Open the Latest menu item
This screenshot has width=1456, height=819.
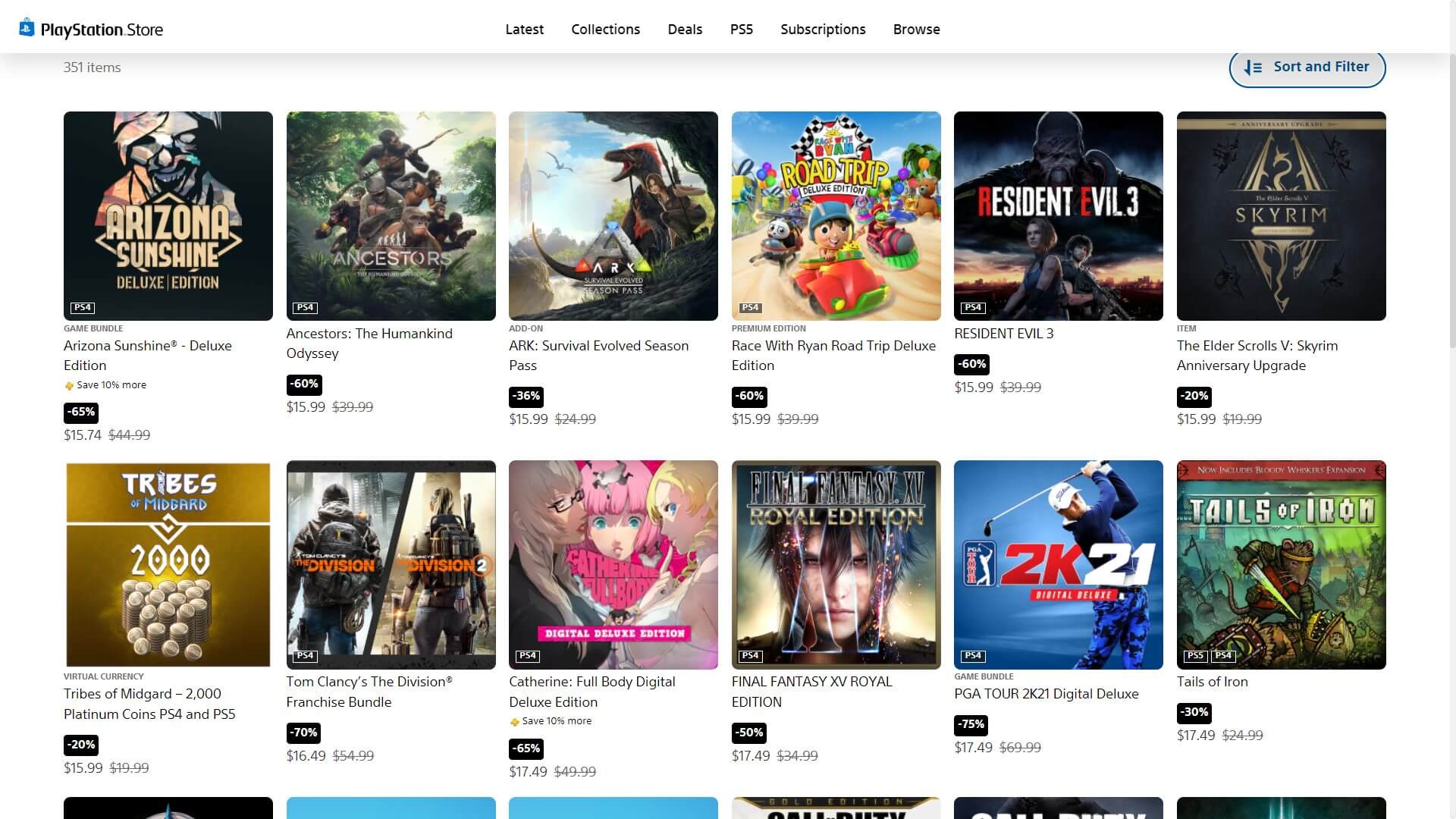[524, 29]
